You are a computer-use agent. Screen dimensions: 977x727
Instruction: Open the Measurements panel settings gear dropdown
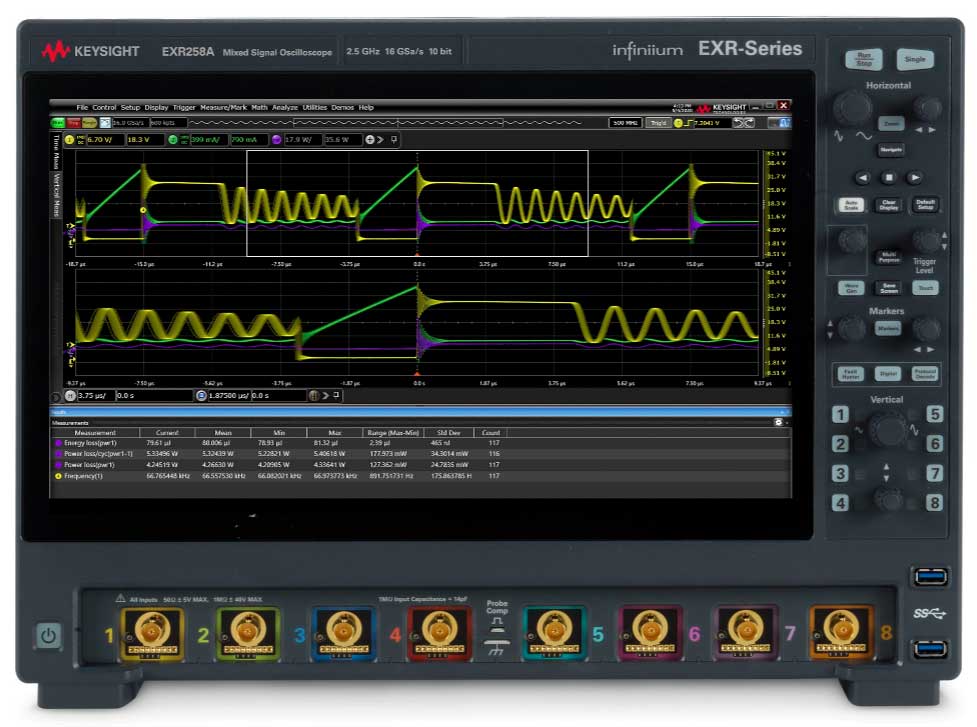[779, 422]
